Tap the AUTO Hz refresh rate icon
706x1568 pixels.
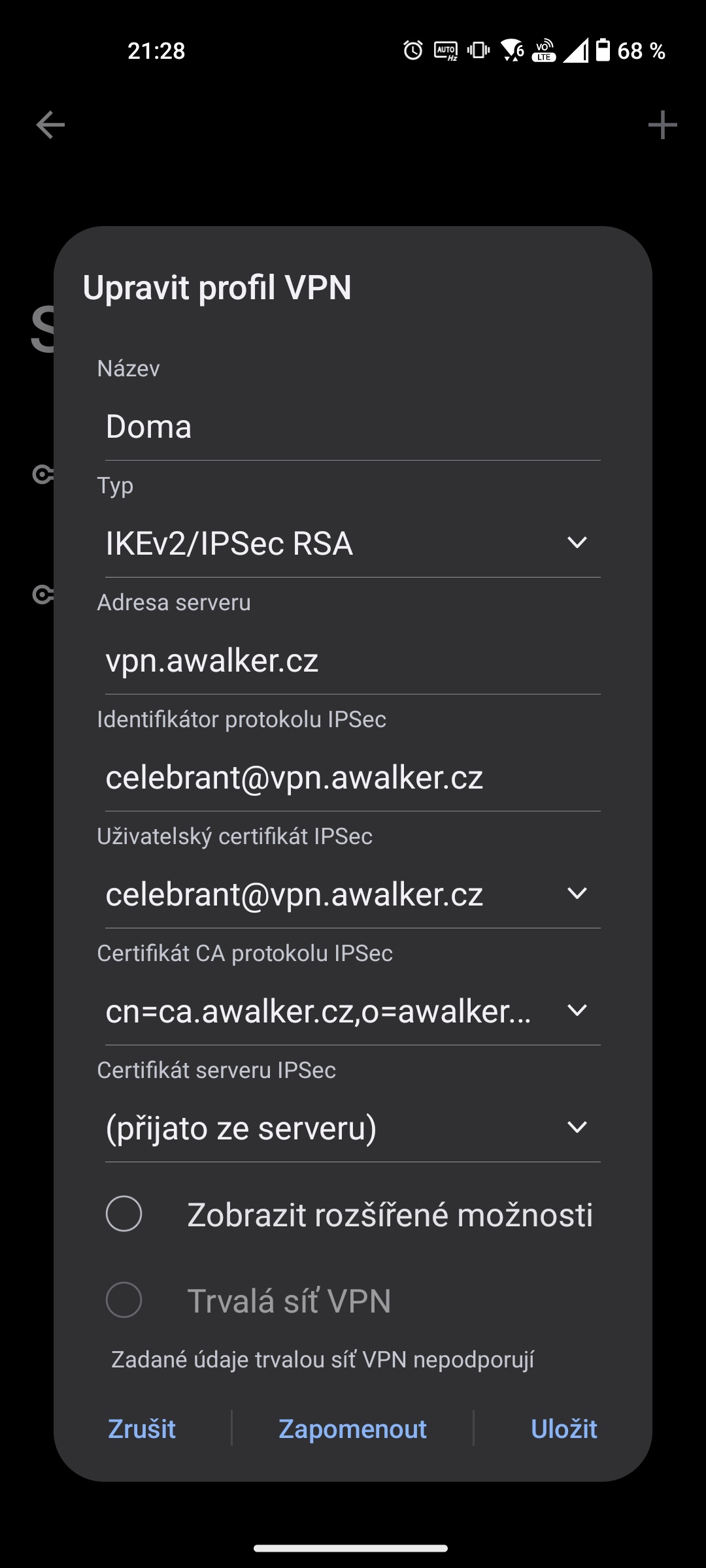[x=445, y=51]
